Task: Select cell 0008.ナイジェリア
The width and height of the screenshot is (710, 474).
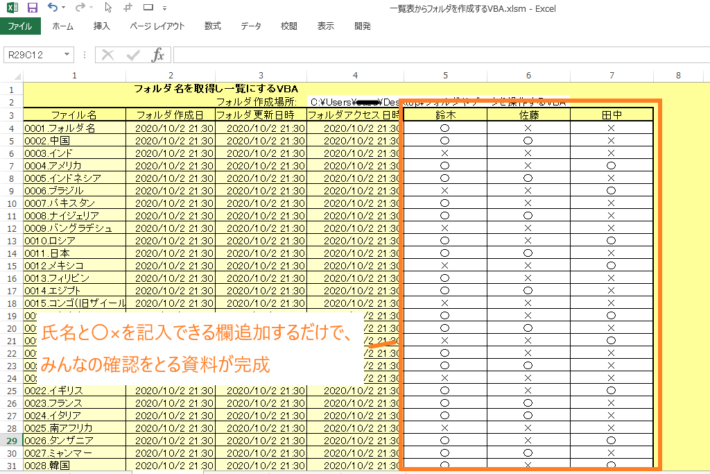Action: click(74, 215)
